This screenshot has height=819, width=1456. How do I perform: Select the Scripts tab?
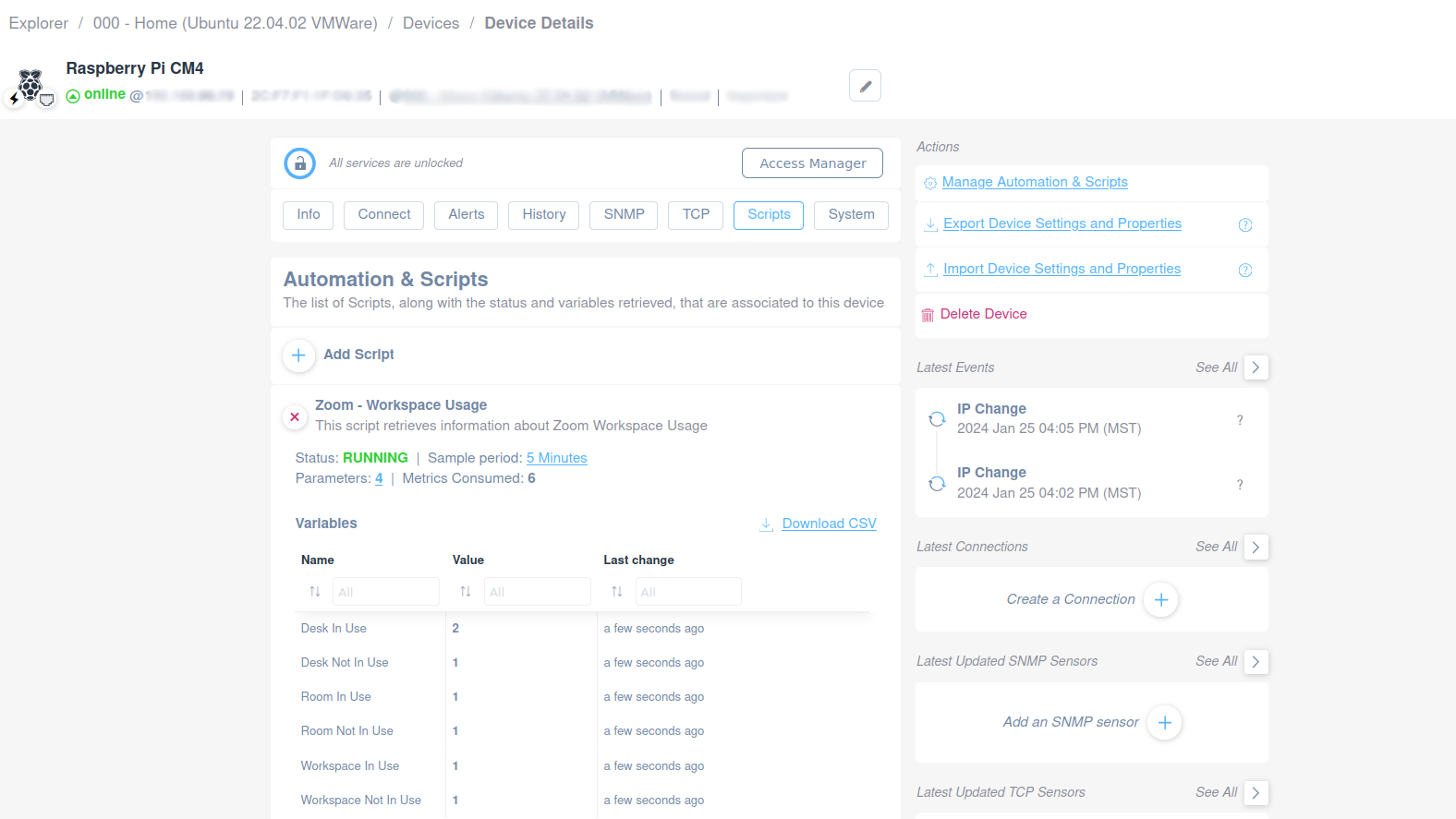[769, 215]
